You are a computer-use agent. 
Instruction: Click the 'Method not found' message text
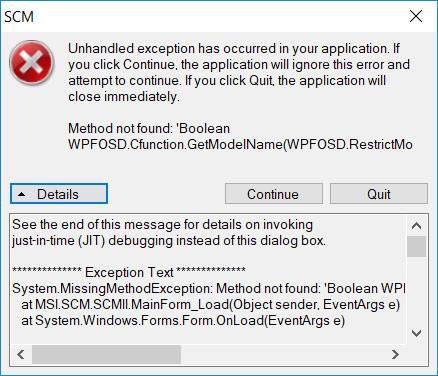tap(240, 137)
